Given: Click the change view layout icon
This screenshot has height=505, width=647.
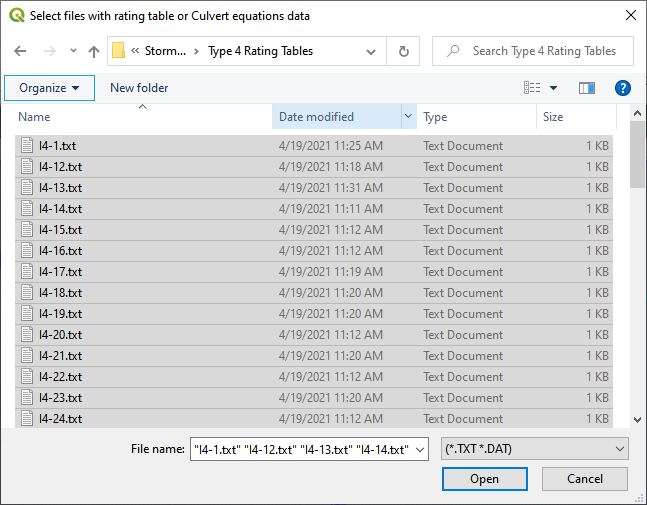Looking at the screenshot, I should [x=532, y=88].
